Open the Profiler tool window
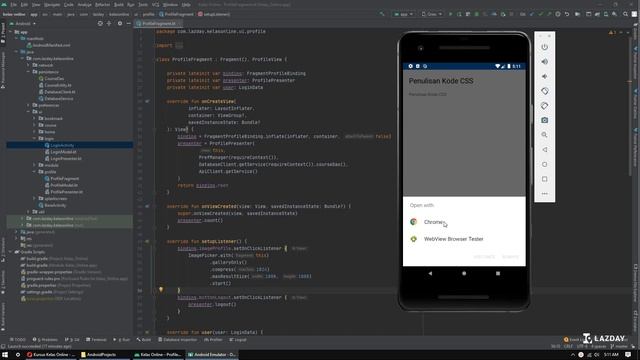 [x=213, y=340]
